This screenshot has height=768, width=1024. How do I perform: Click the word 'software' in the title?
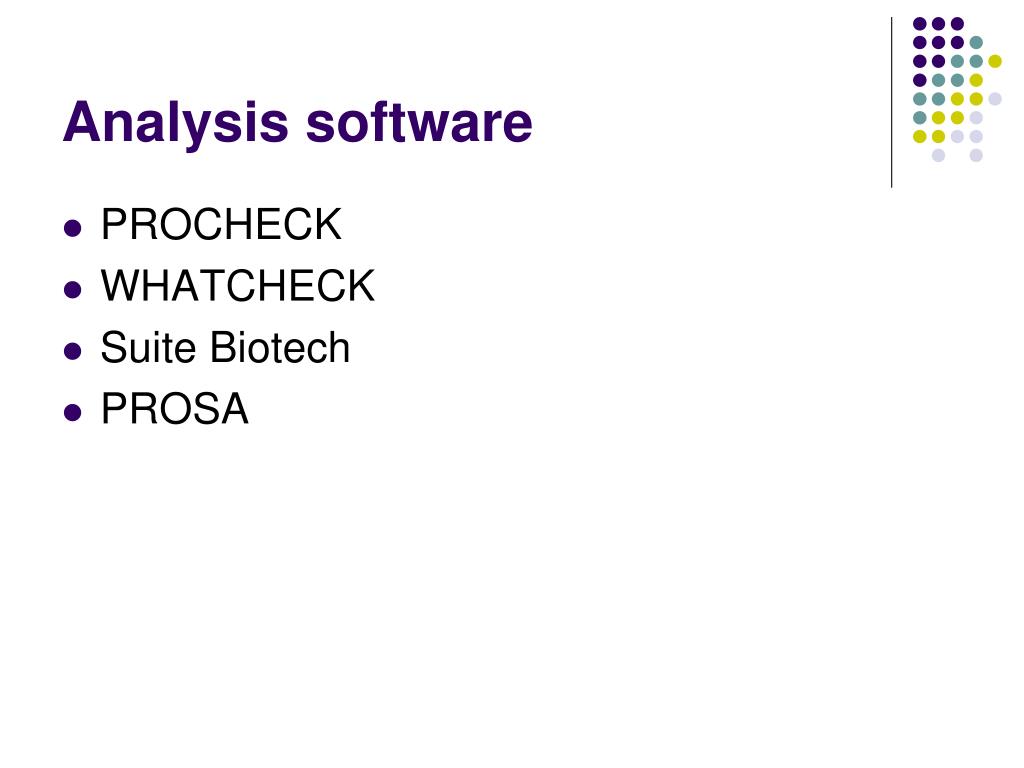pos(419,121)
